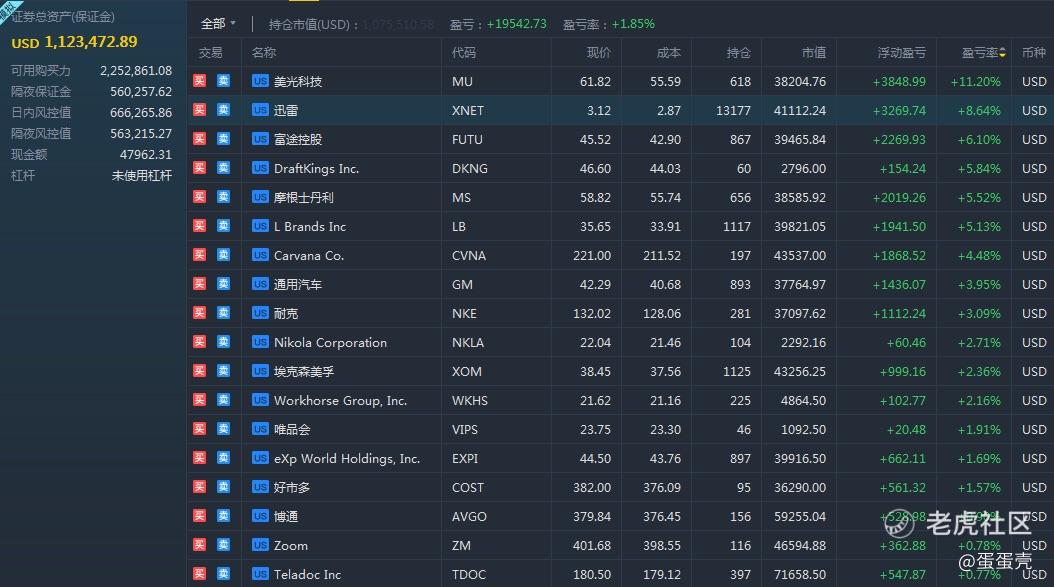The width and height of the screenshot is (1054, 587).
Task: Sell XNET using the blue icon
Action: 223,110
